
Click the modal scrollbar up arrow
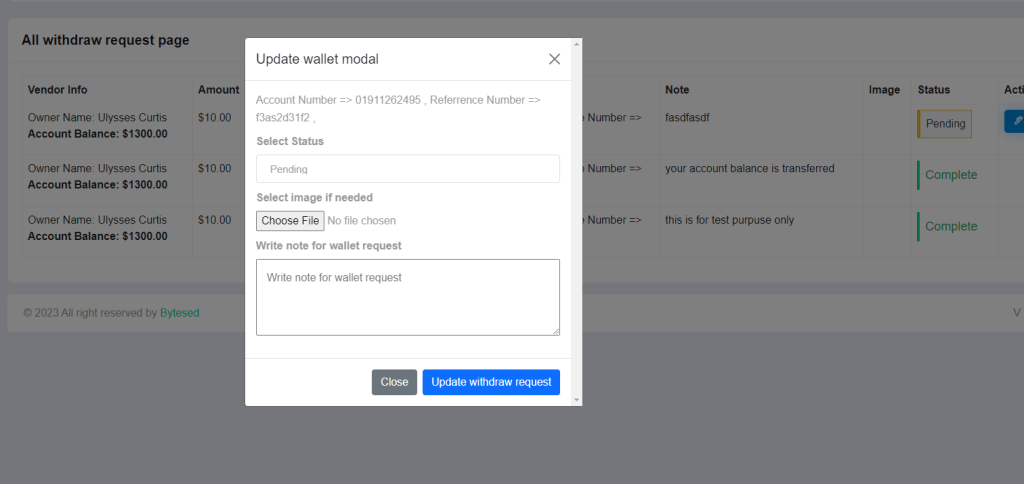[x=576, y=44]
